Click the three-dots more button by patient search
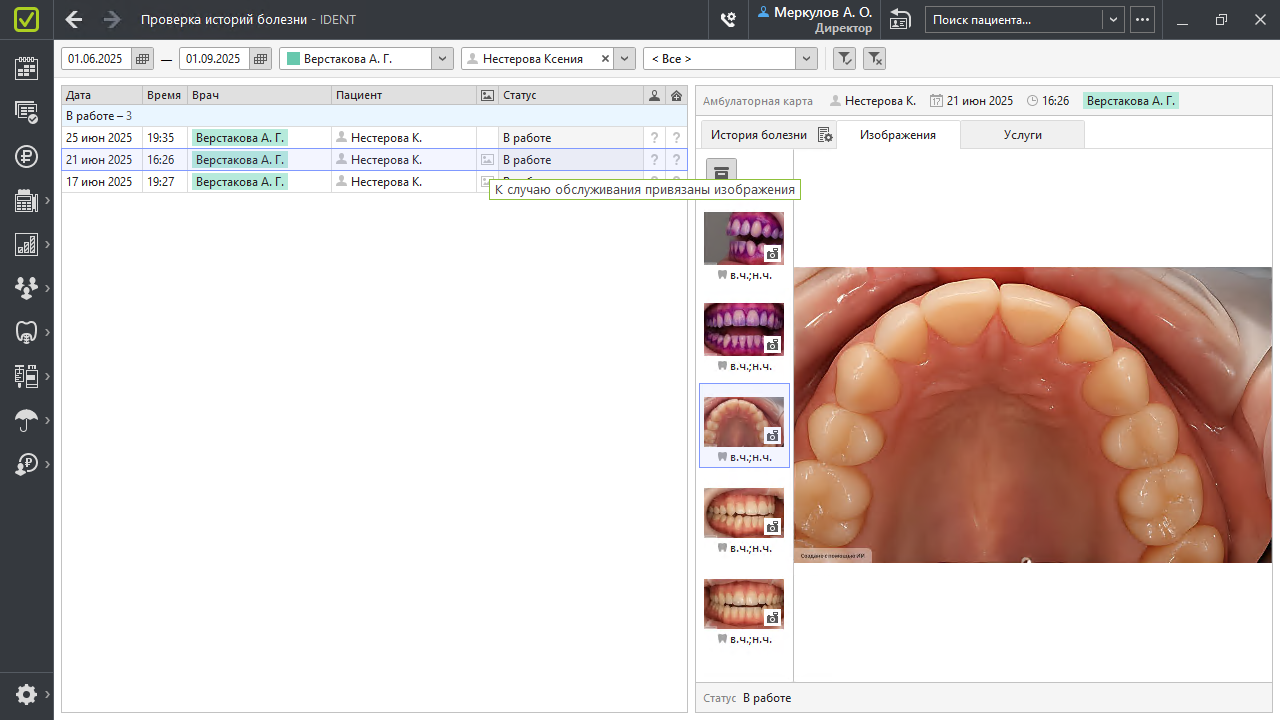 1142,20
